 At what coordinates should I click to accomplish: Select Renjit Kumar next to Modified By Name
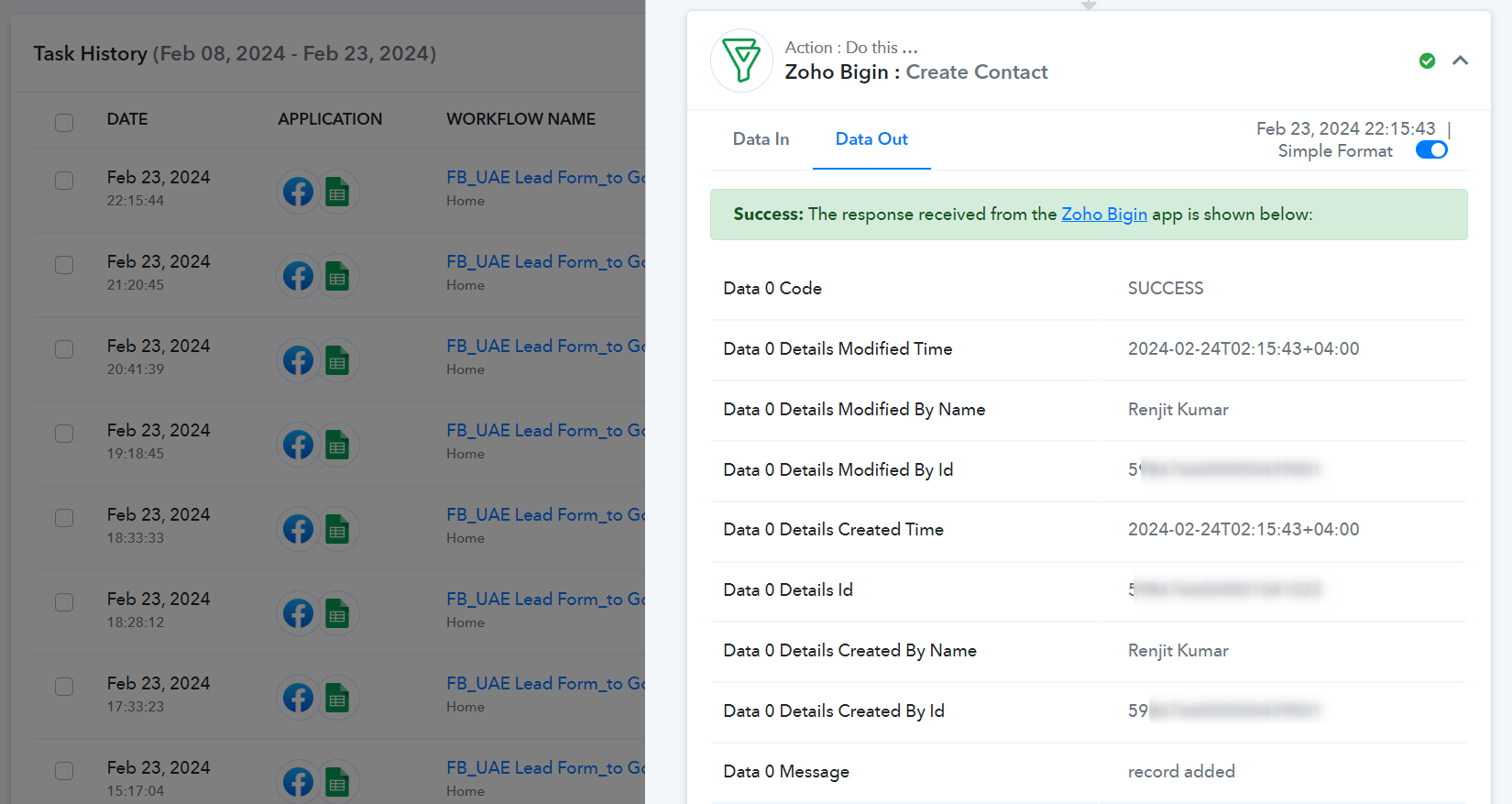1178,410
